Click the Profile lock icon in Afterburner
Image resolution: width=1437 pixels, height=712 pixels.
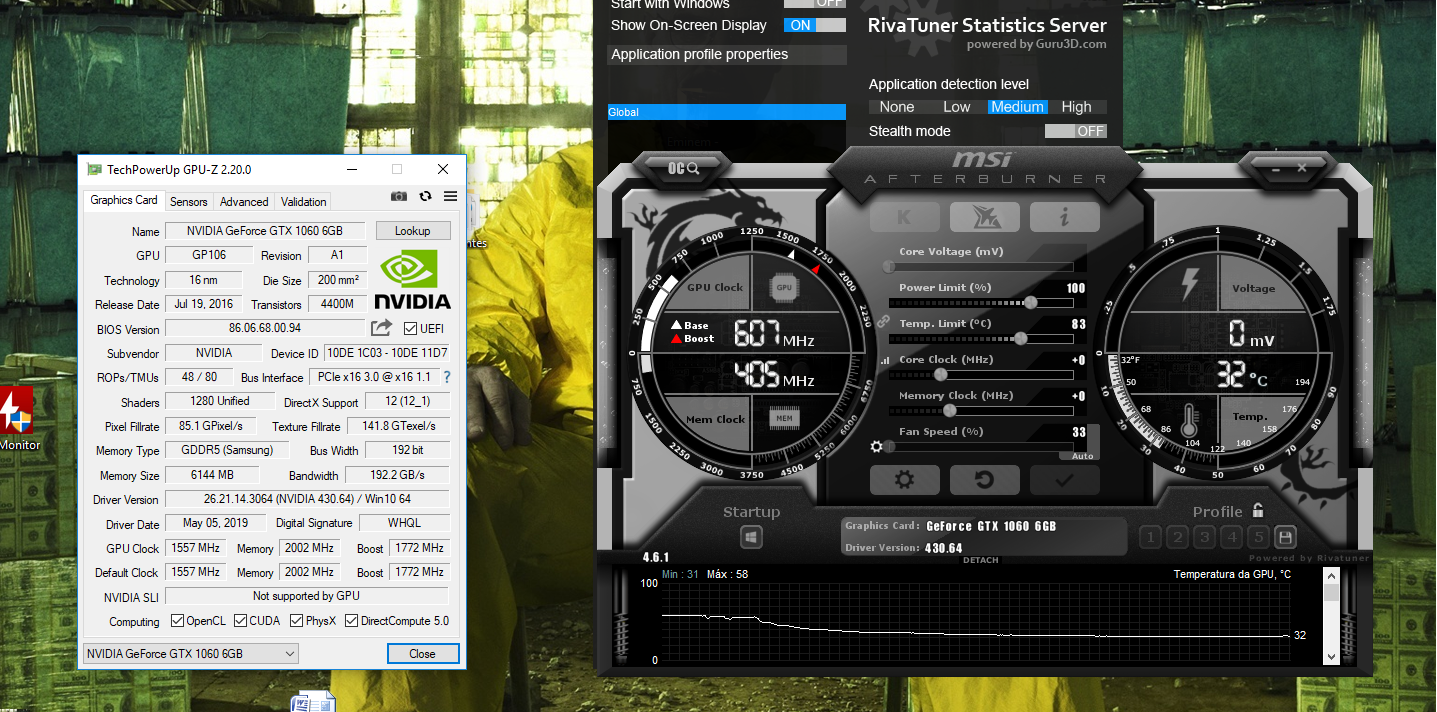click(1258, 510)
